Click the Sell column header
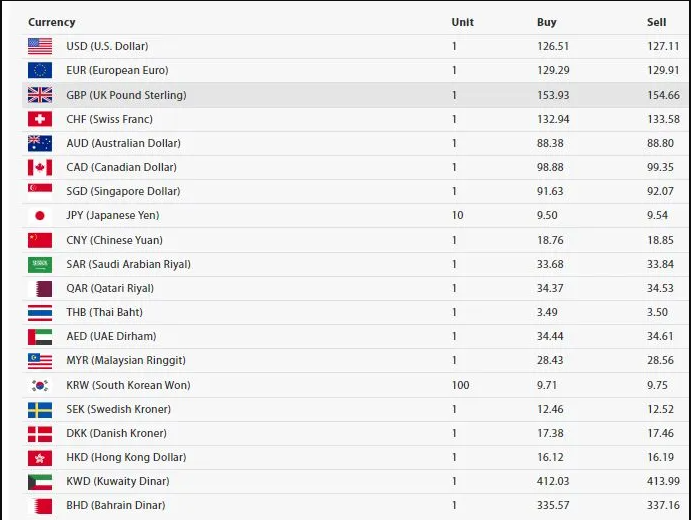Viewport: 691px width, 520px height. [x=656, y=22]
